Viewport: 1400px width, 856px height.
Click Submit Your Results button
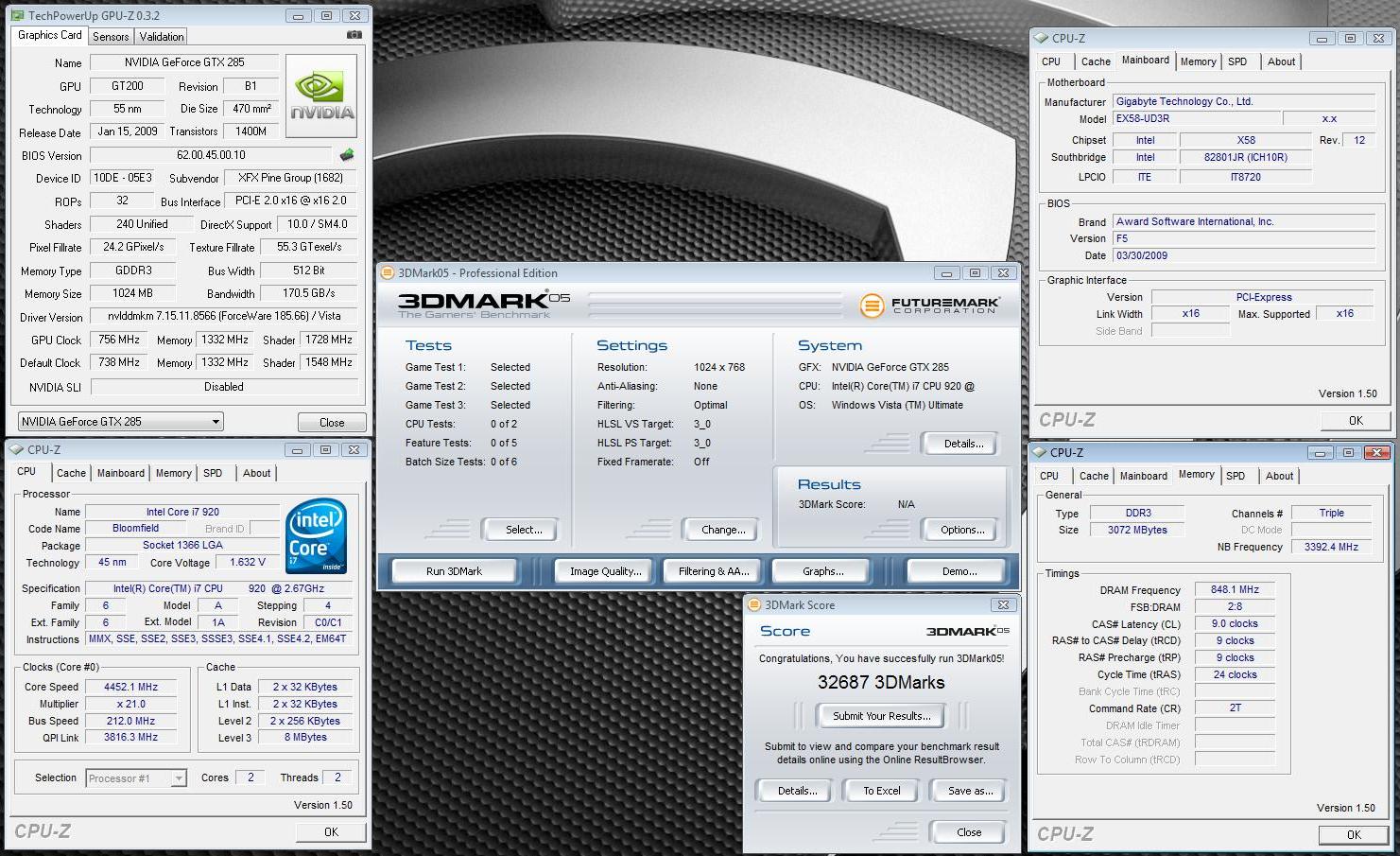[x=882, y=716]
